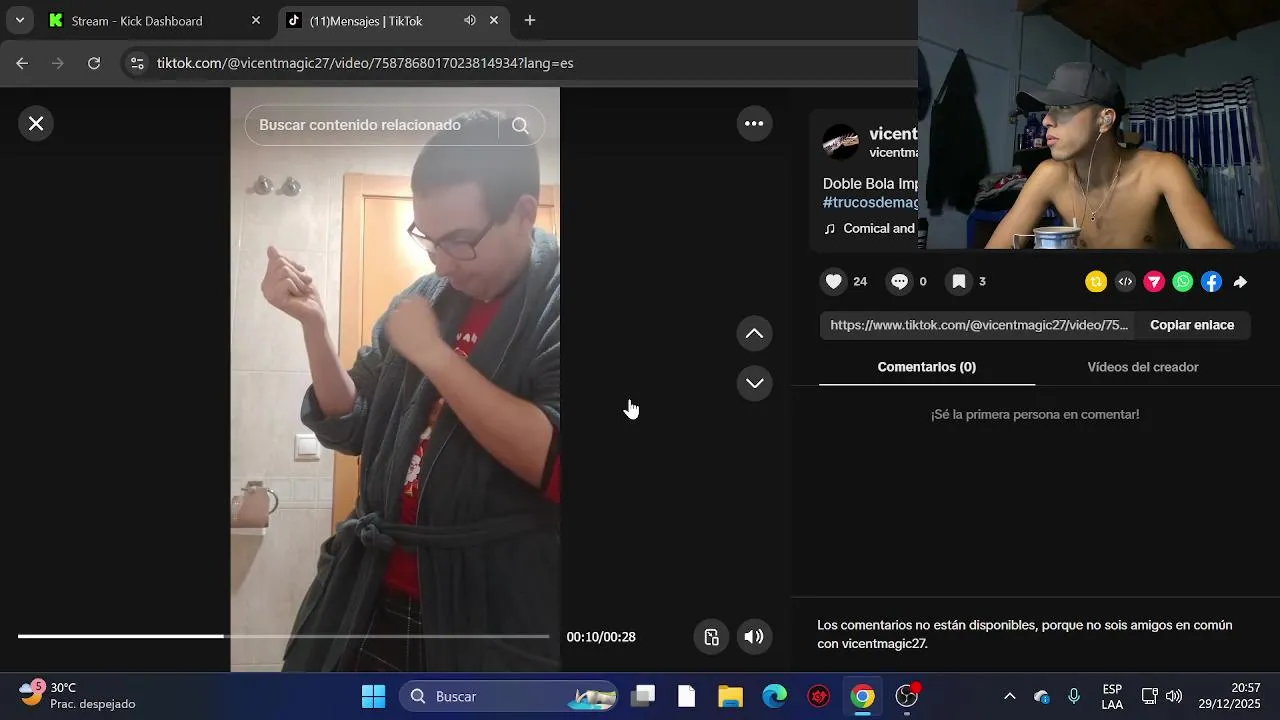Click the Chrome taskbar icon
Screen dimensions: 1280x720
coord(862,696)
